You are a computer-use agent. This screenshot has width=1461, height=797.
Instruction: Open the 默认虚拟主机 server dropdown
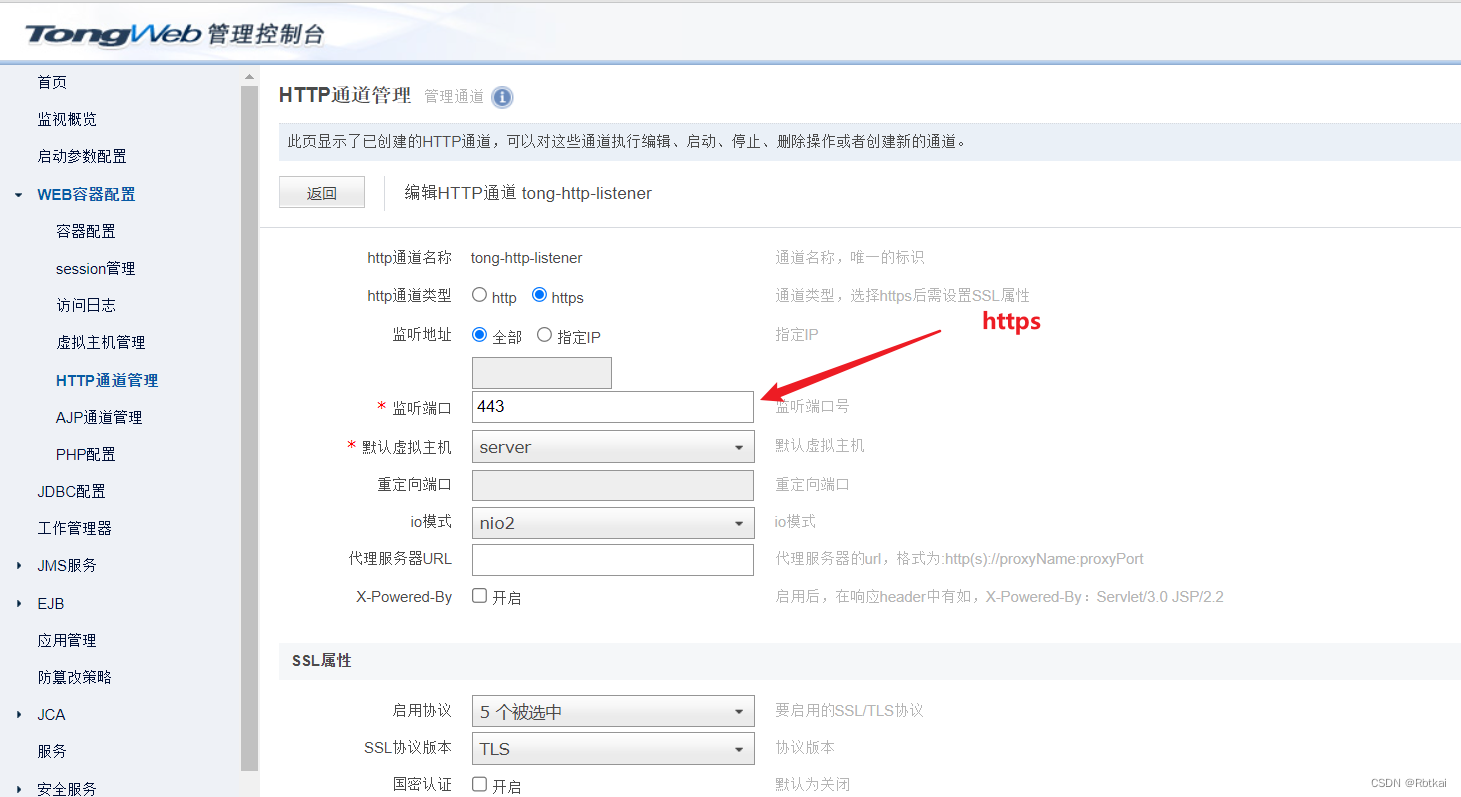click(613, 447)
